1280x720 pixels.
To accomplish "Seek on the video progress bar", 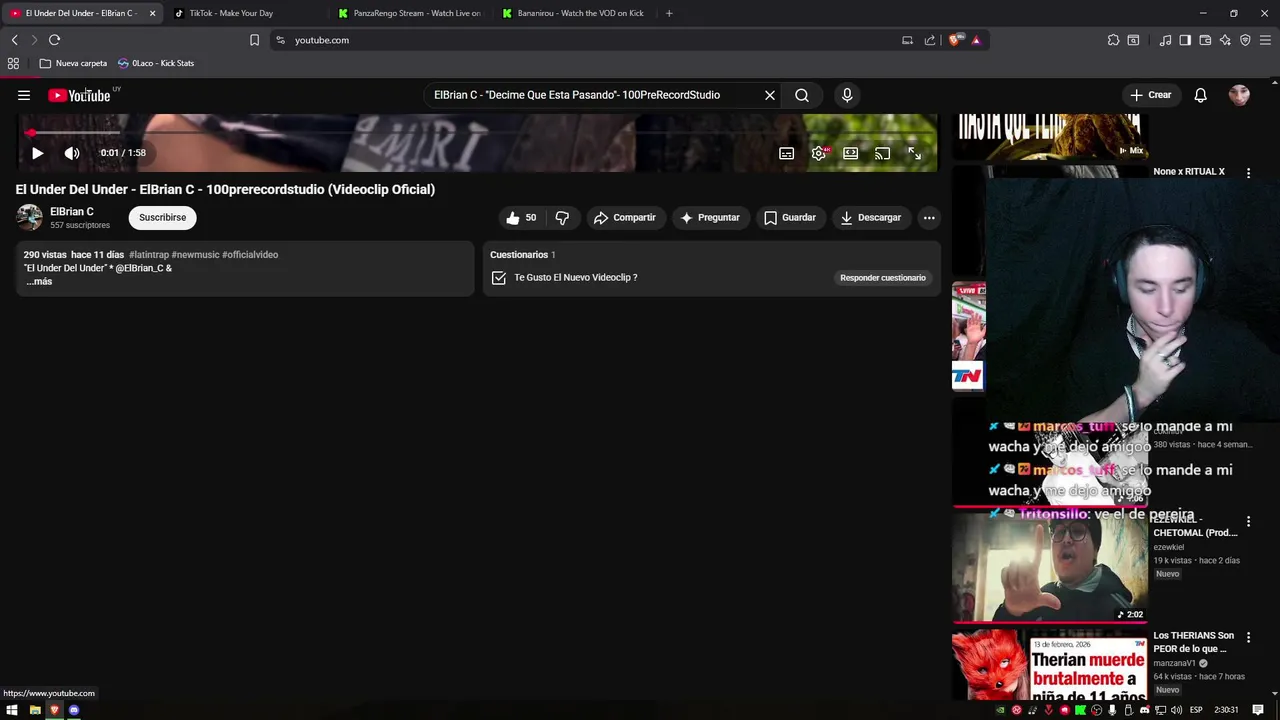I will point(478,132).
